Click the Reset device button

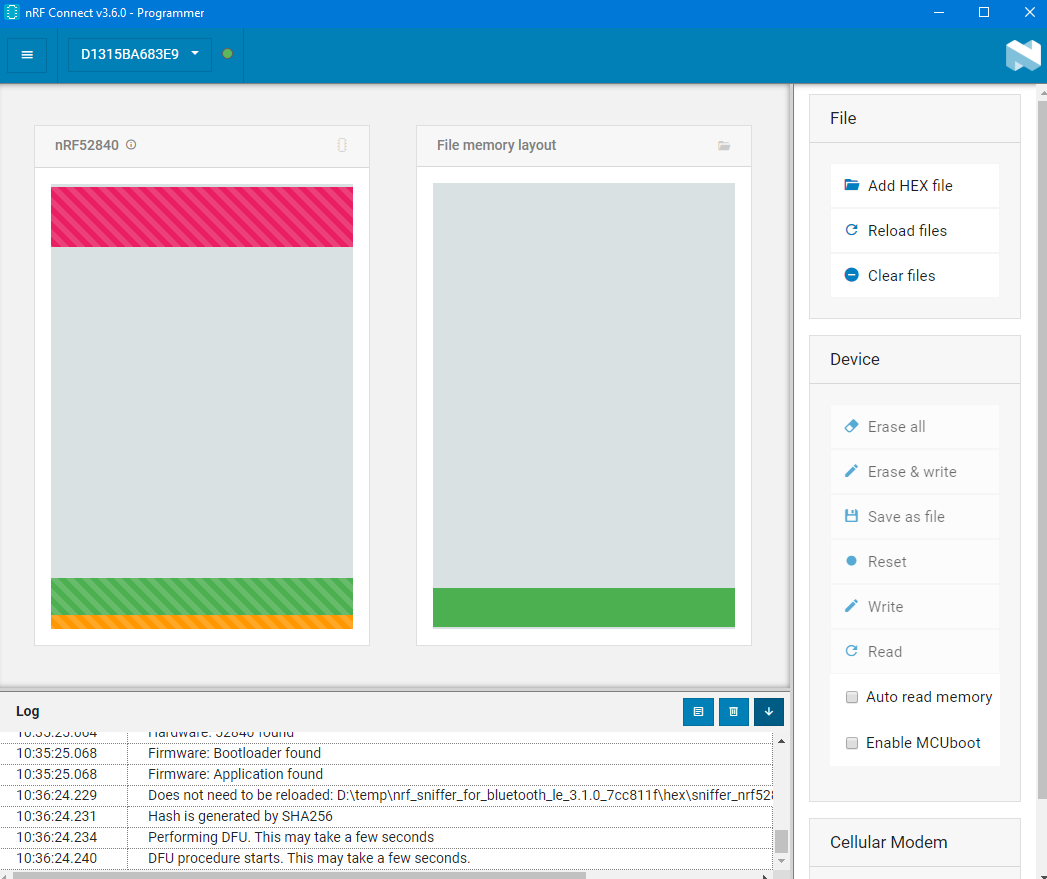[914, 562]
